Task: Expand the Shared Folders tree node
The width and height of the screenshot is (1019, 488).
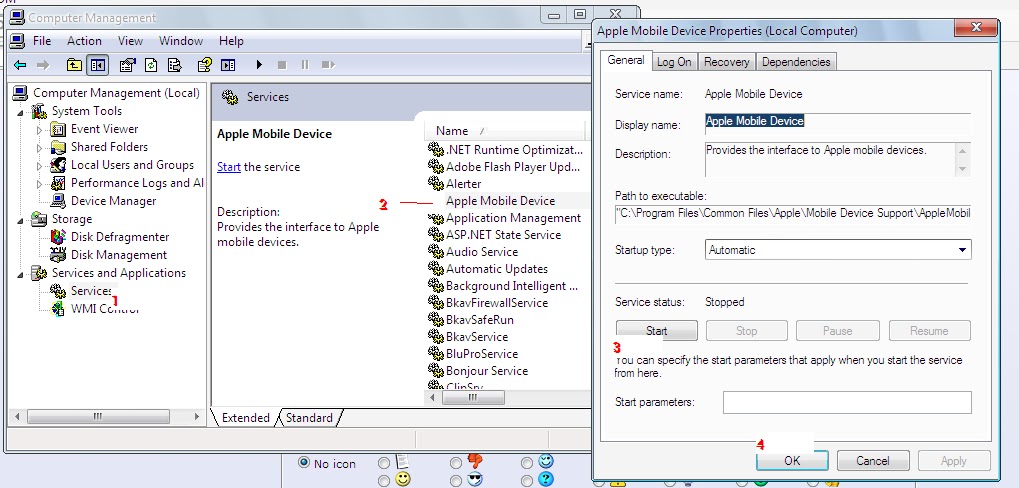Action: click(39, 148)
